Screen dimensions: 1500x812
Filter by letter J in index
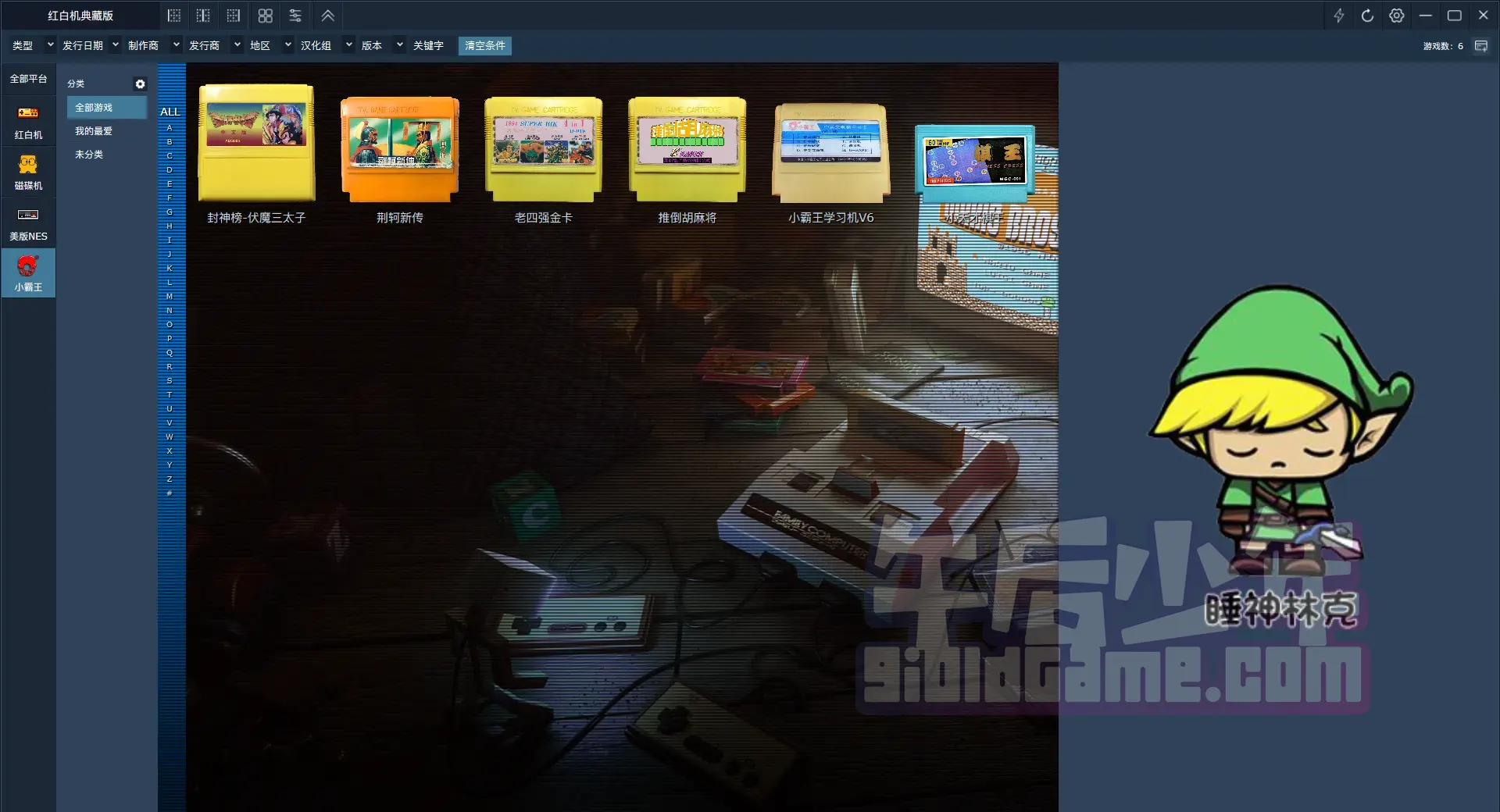pyautogui.click(x=170, y=255)
